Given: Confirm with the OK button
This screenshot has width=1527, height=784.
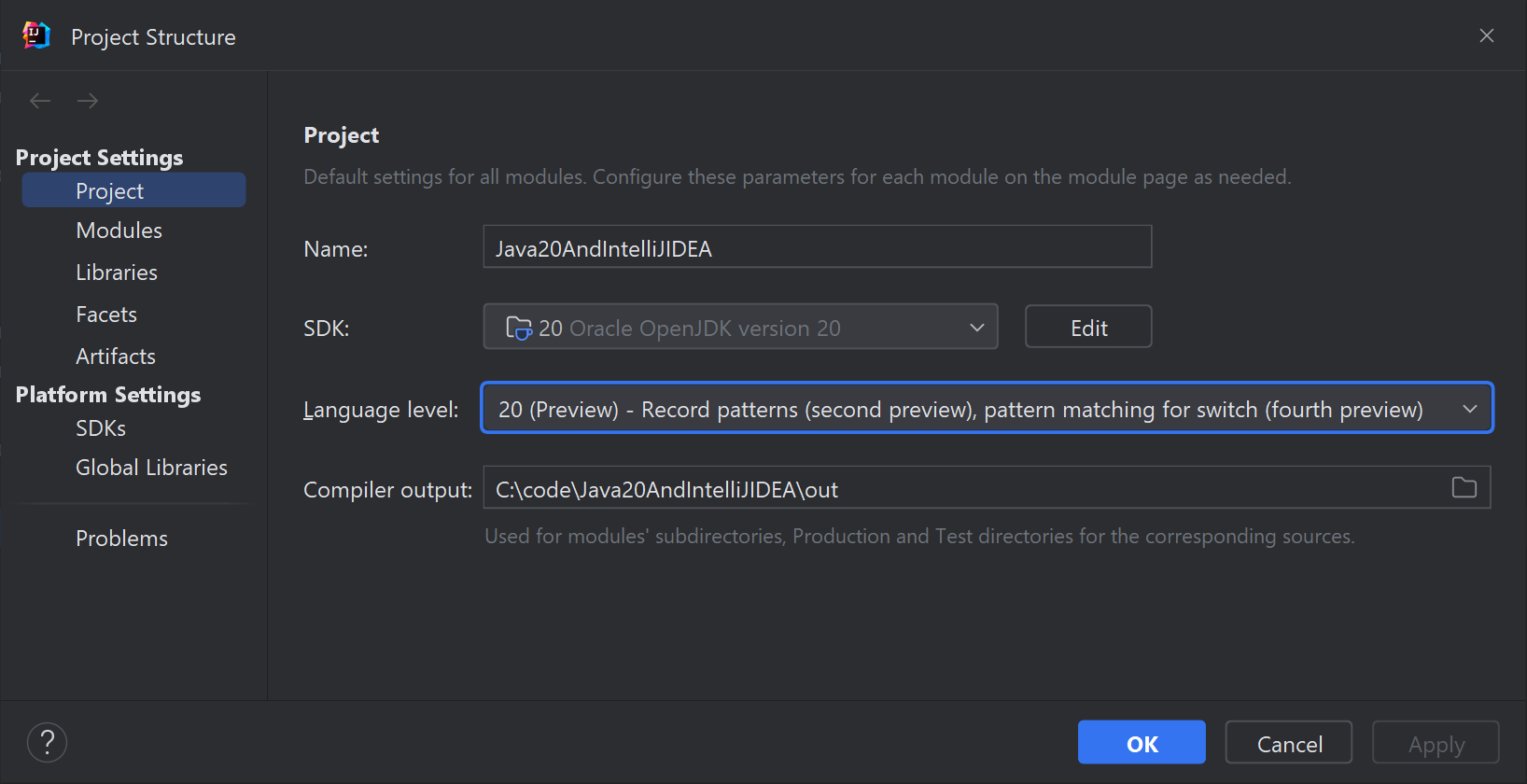Looking at the screenshot, I should coord(1142,743).
